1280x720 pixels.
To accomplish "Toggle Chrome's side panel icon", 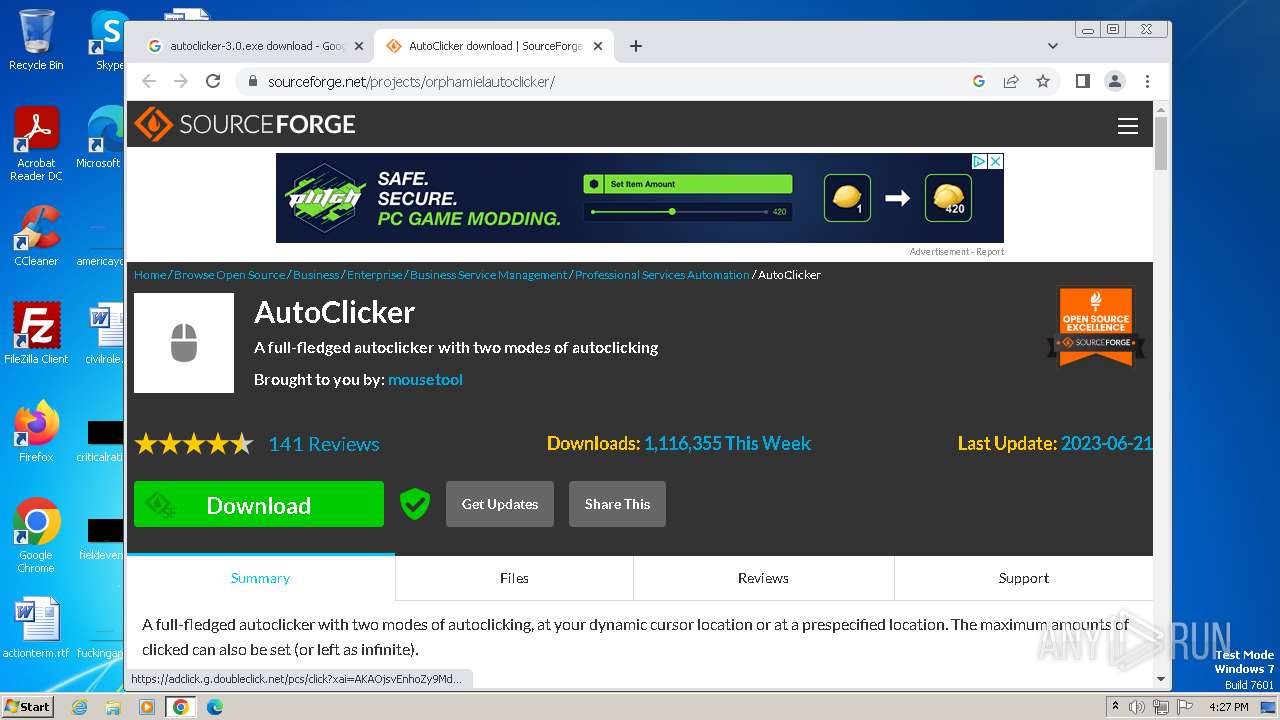I will coord(1082,81).
